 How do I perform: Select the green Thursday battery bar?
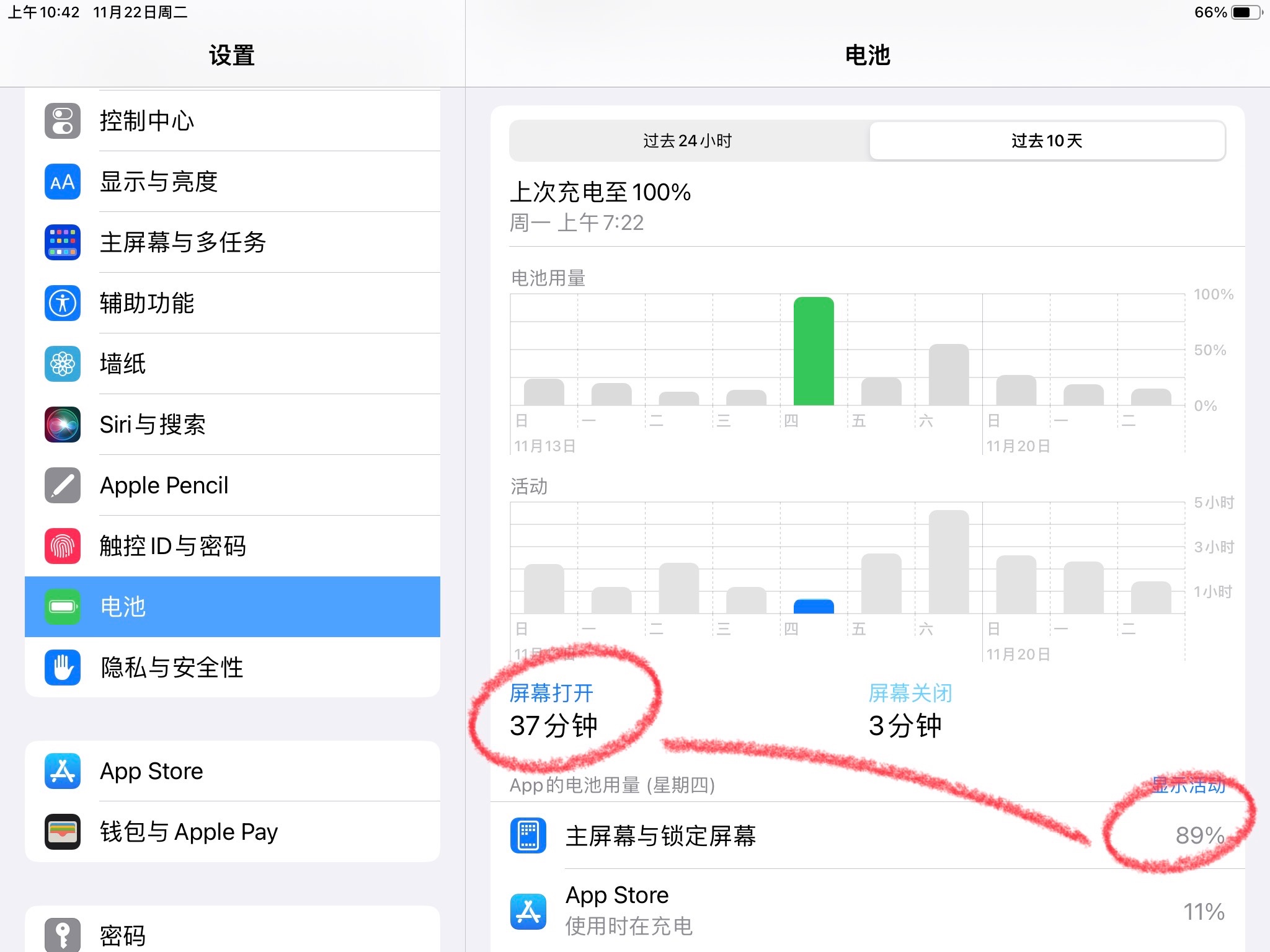[x=814, y=351]
